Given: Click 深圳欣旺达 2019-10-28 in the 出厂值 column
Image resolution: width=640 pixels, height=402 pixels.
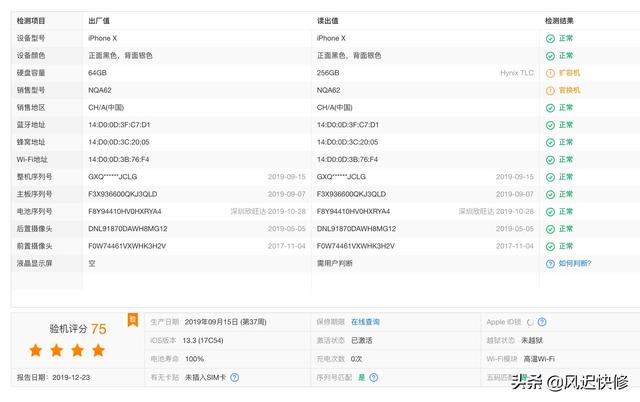Looking at the screenshot, I should 268,211.
